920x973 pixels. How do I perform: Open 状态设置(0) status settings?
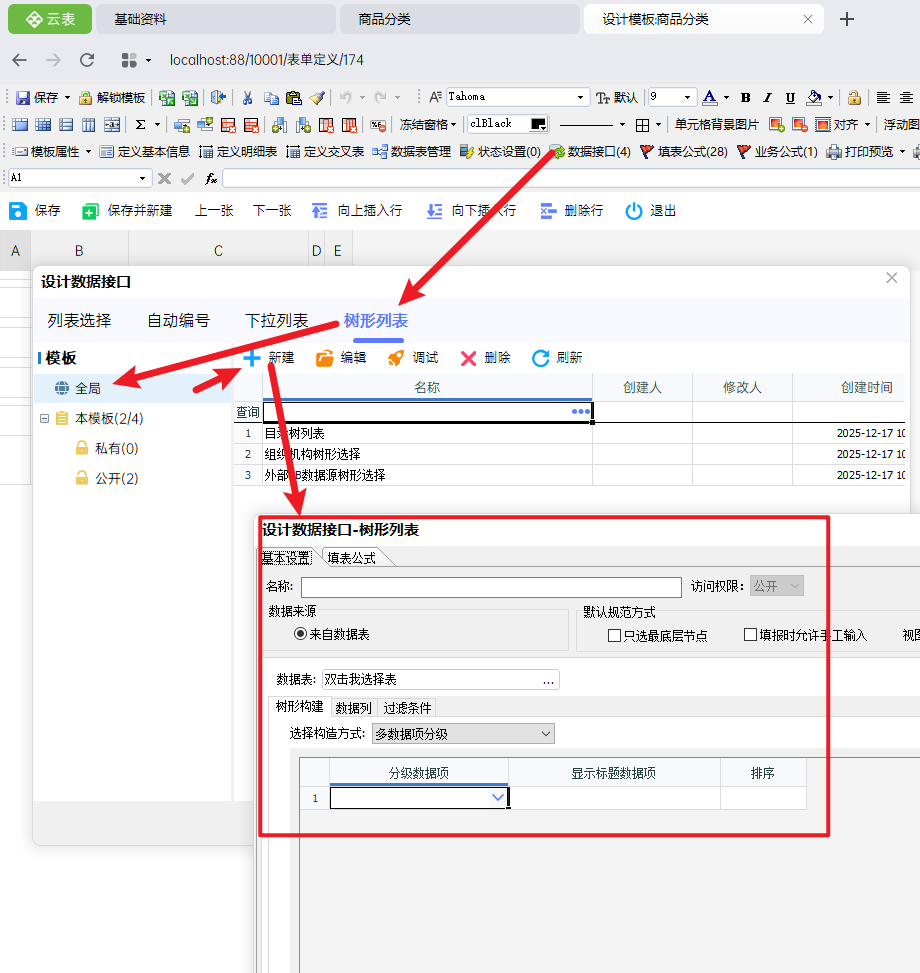(x=501, y=151)
